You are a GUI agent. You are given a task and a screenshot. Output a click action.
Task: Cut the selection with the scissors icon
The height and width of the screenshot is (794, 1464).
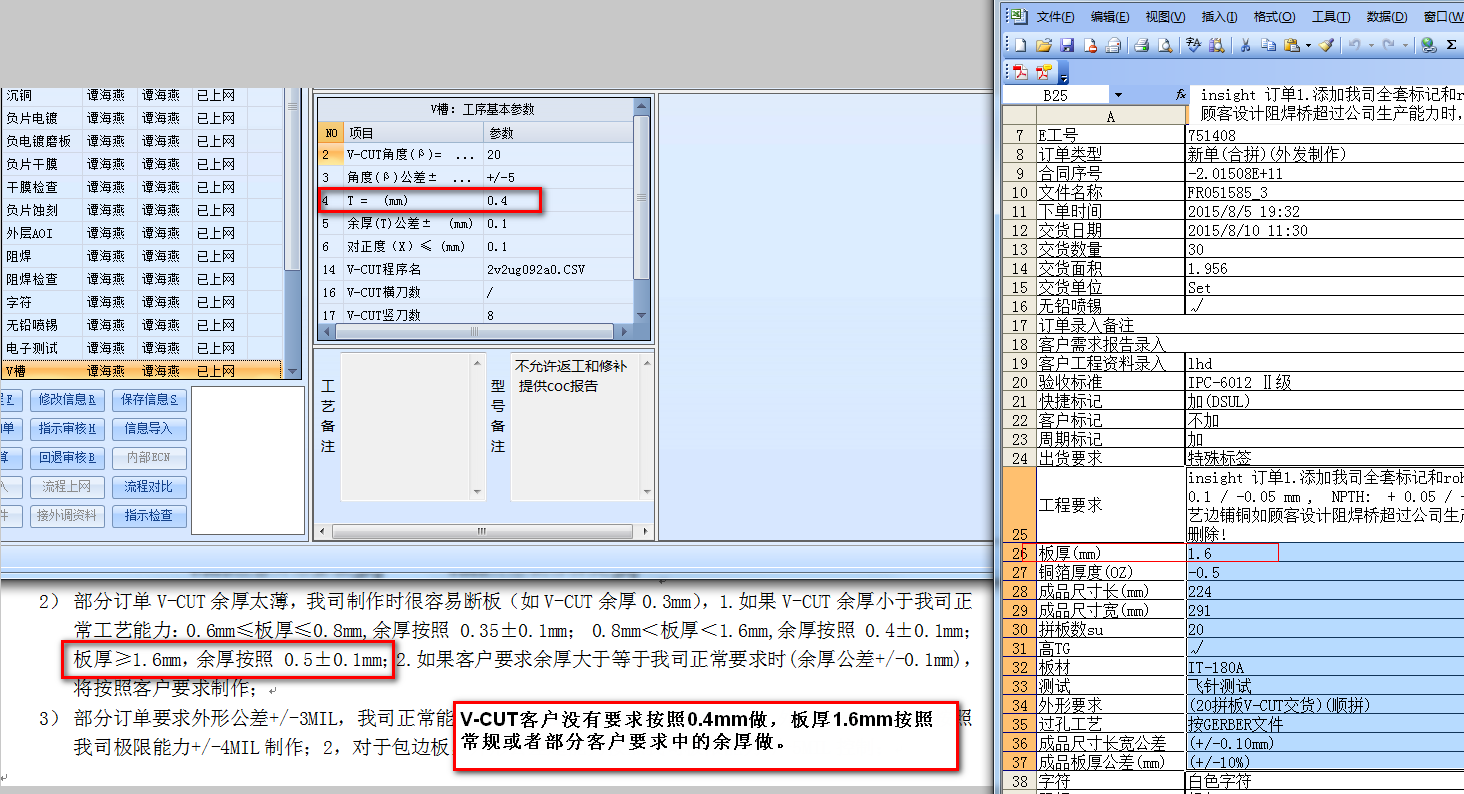pyautogui.click(x=1246, y=45)
